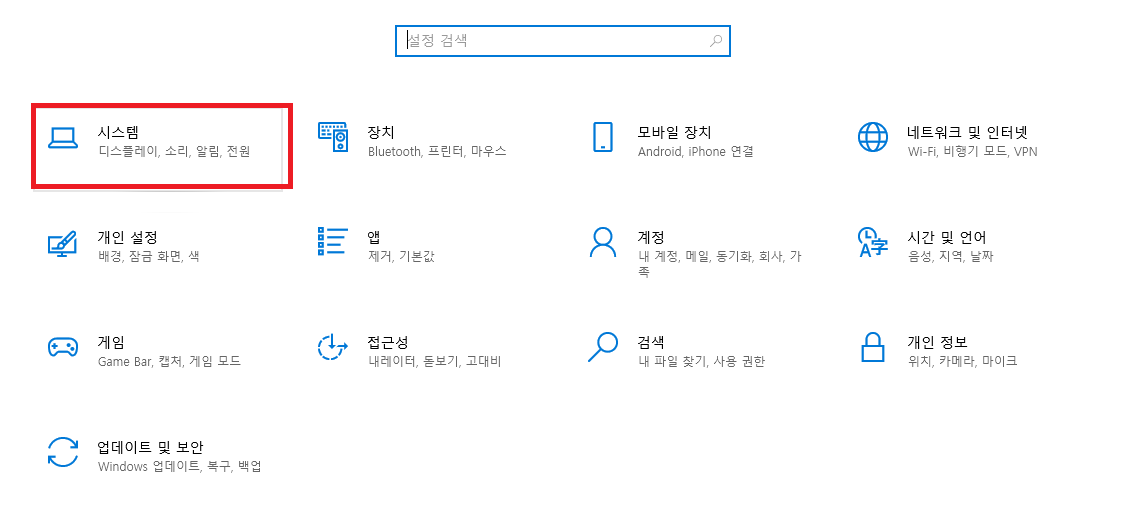Click the 개인 설정 paintbrush icon
This screenshot has width=1131, height=510.
point(63,243)
